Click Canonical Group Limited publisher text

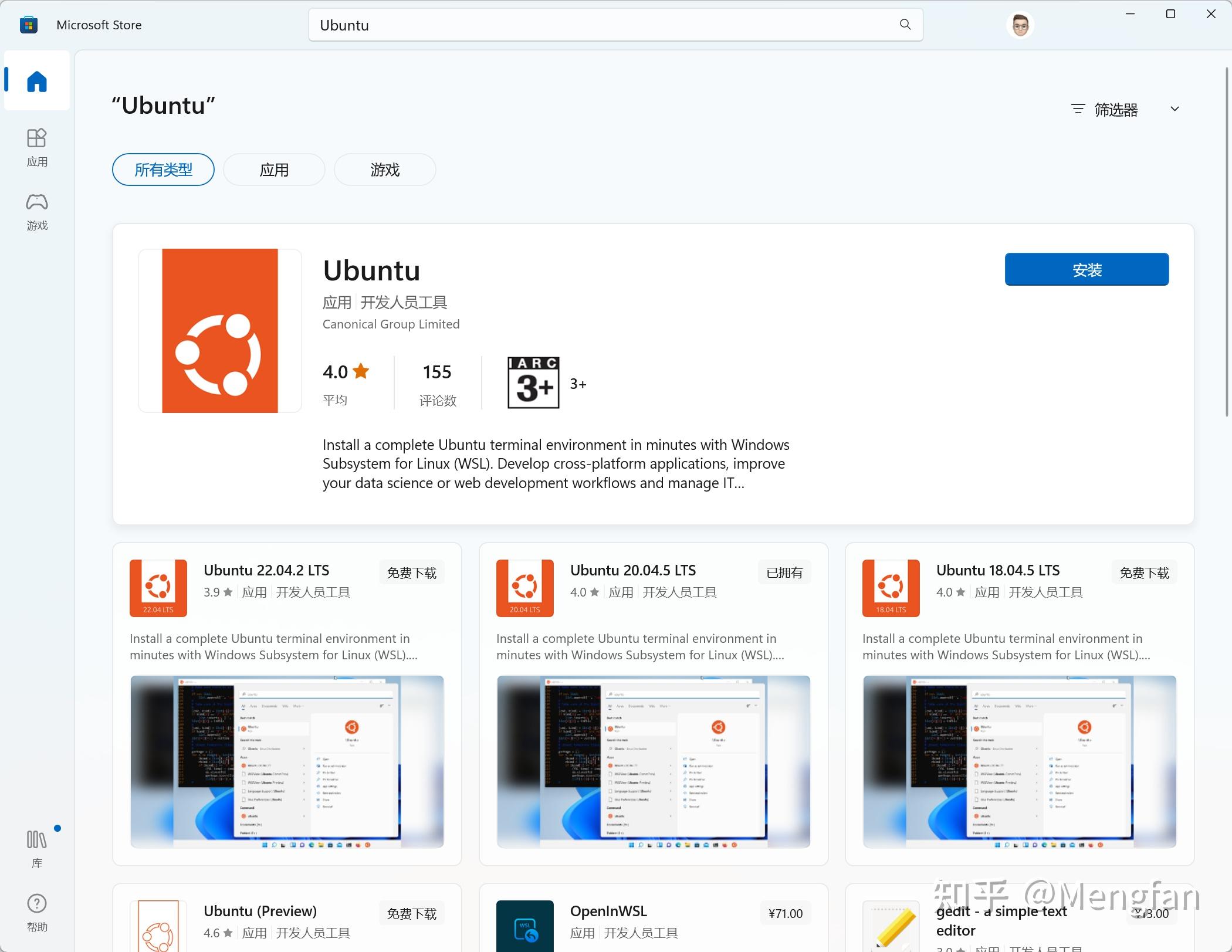pos(391,324)
